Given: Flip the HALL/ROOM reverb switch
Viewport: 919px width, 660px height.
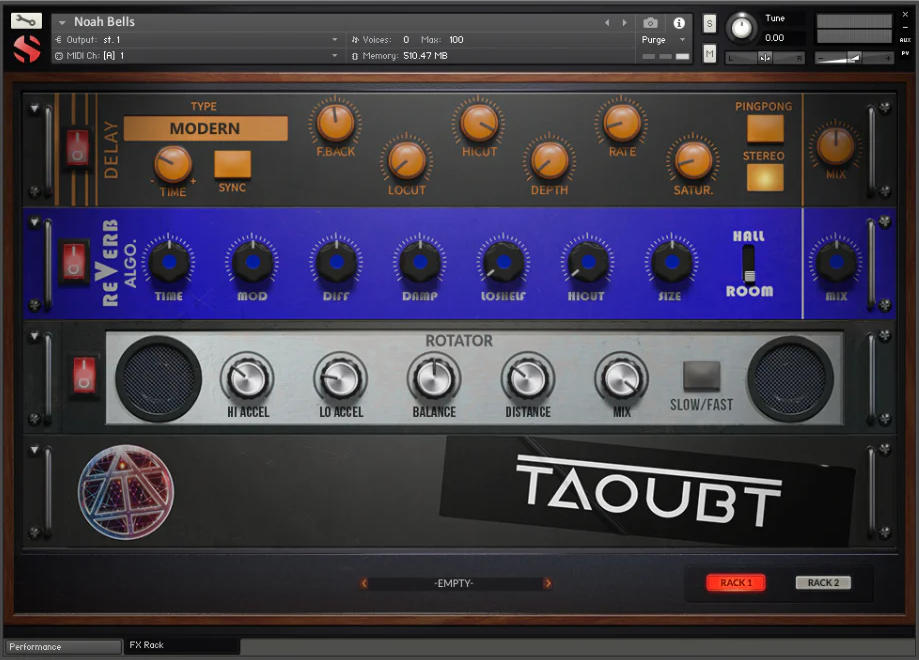Looking at the screenshot, I should [x=748, y=264].
